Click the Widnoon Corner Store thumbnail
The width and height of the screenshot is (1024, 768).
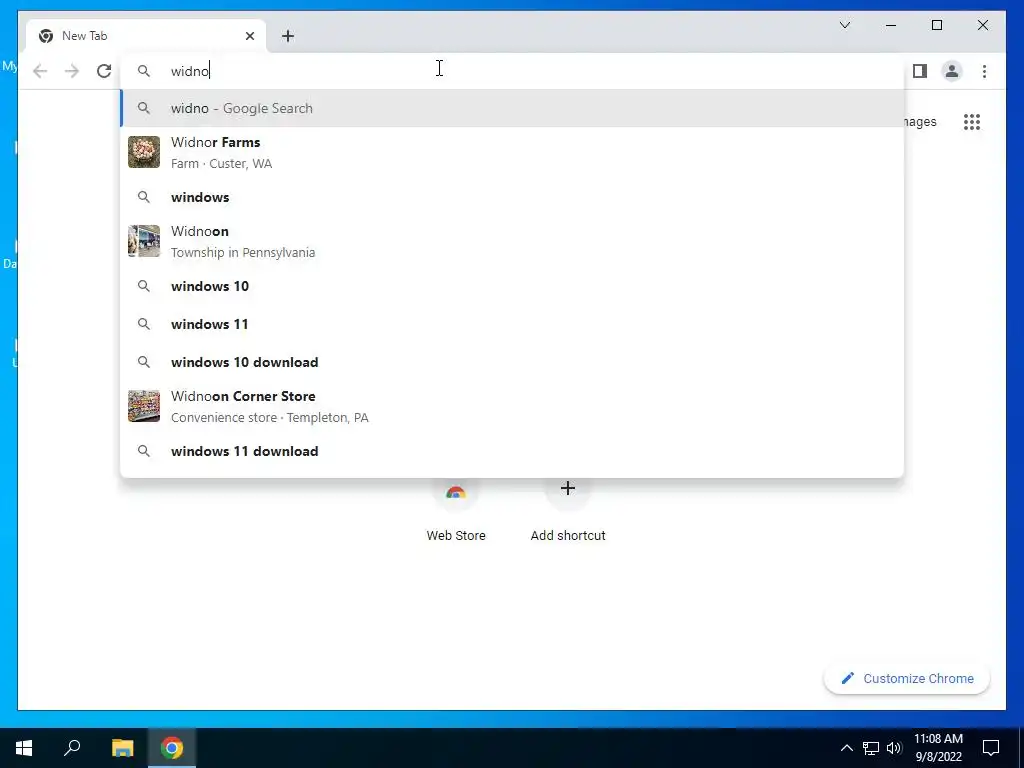click(x=144, y=406)
